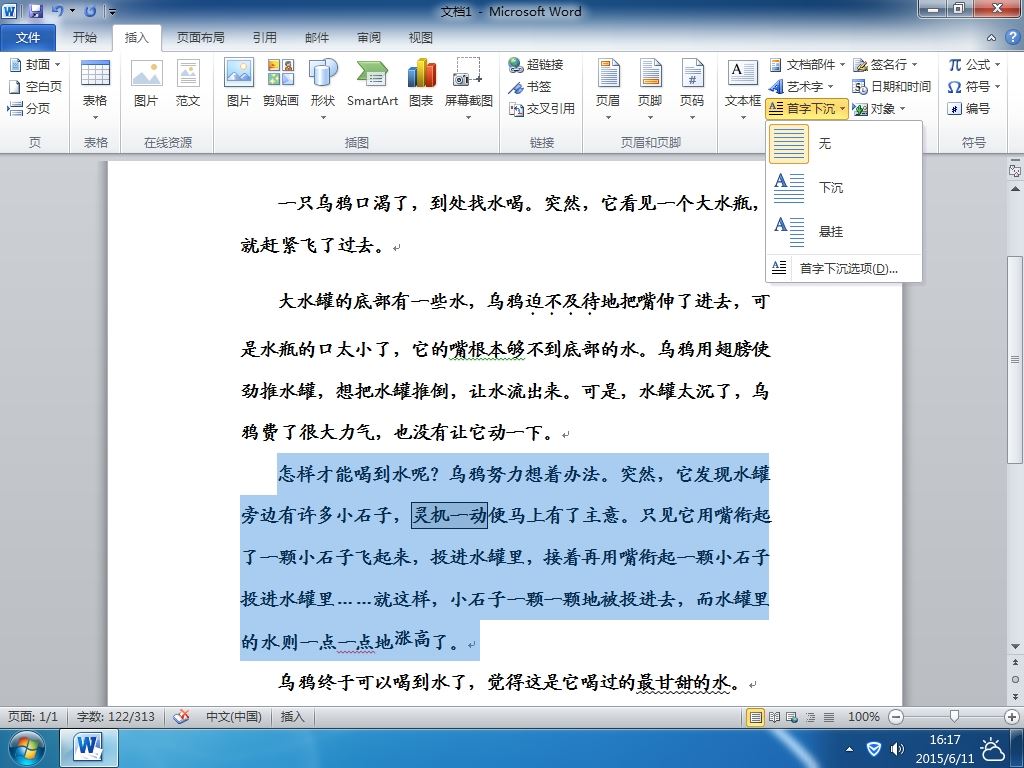
Task: Open the 文本框 text box gallery
Action: (743, 90)
